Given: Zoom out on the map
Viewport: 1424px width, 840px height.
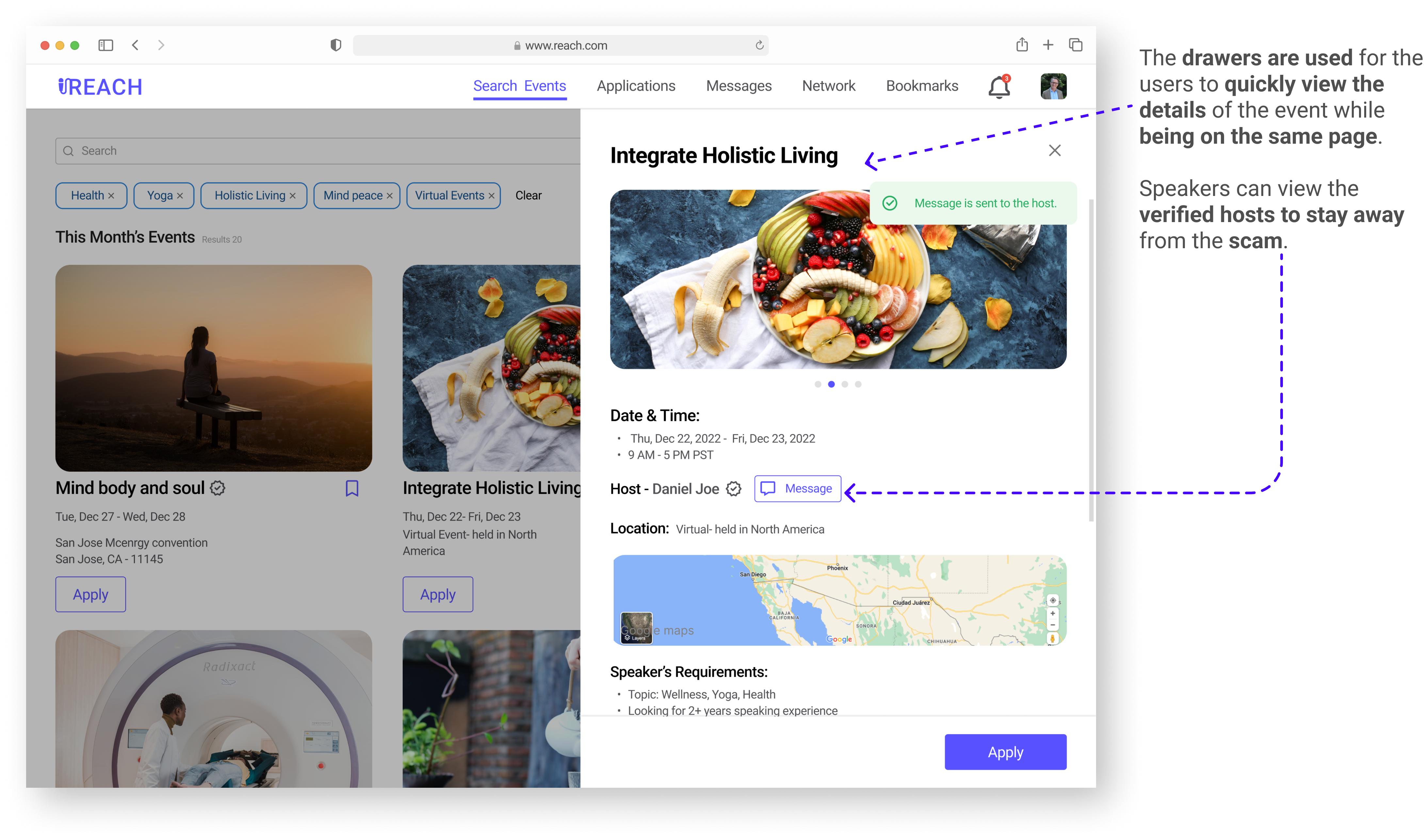Looking at the screenshot, I should pos(1052,625).
